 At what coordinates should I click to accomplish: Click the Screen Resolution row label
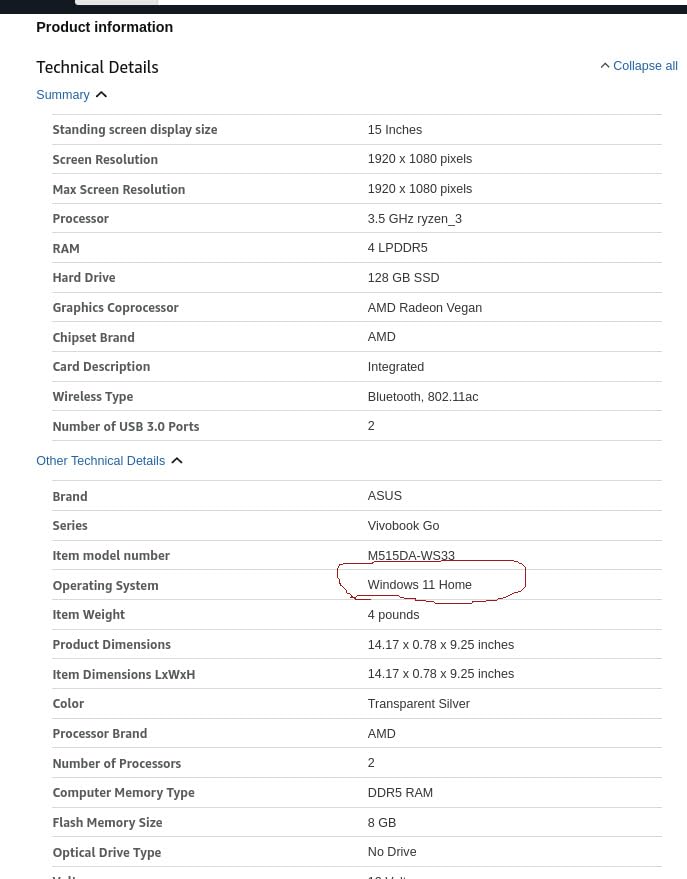tap(105, 159)
